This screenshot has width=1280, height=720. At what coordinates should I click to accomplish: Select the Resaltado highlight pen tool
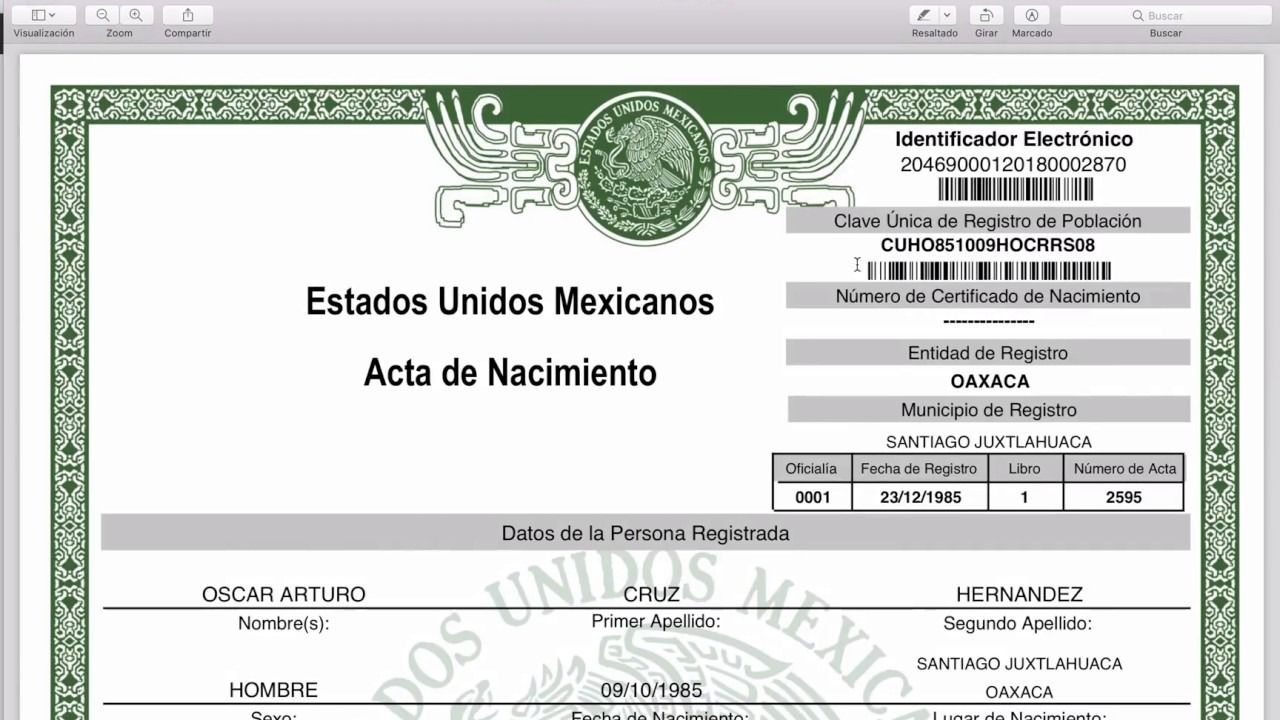tap(924, 15)
